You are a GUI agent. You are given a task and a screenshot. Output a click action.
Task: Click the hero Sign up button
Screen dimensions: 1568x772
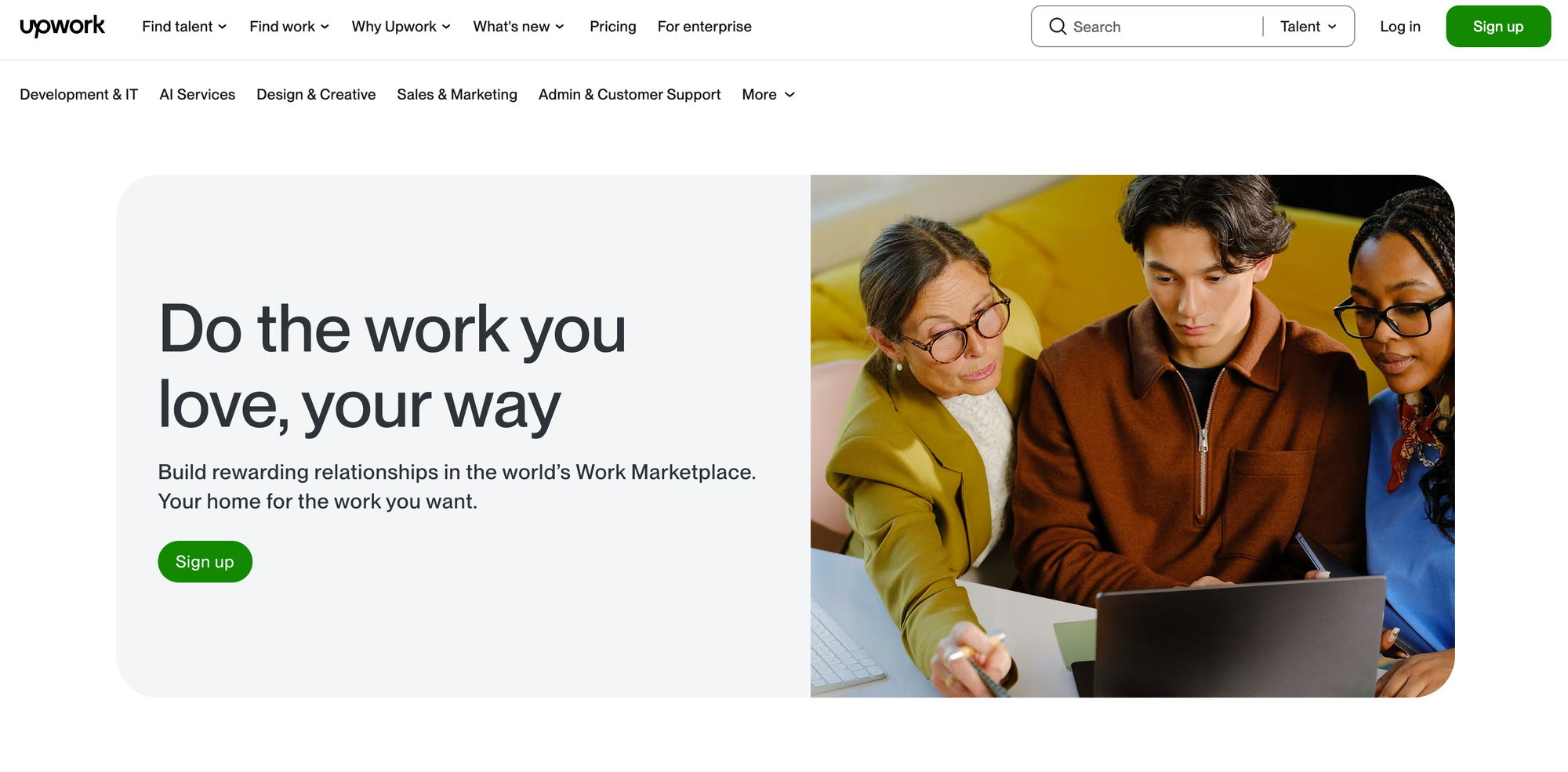coord(205,561)
